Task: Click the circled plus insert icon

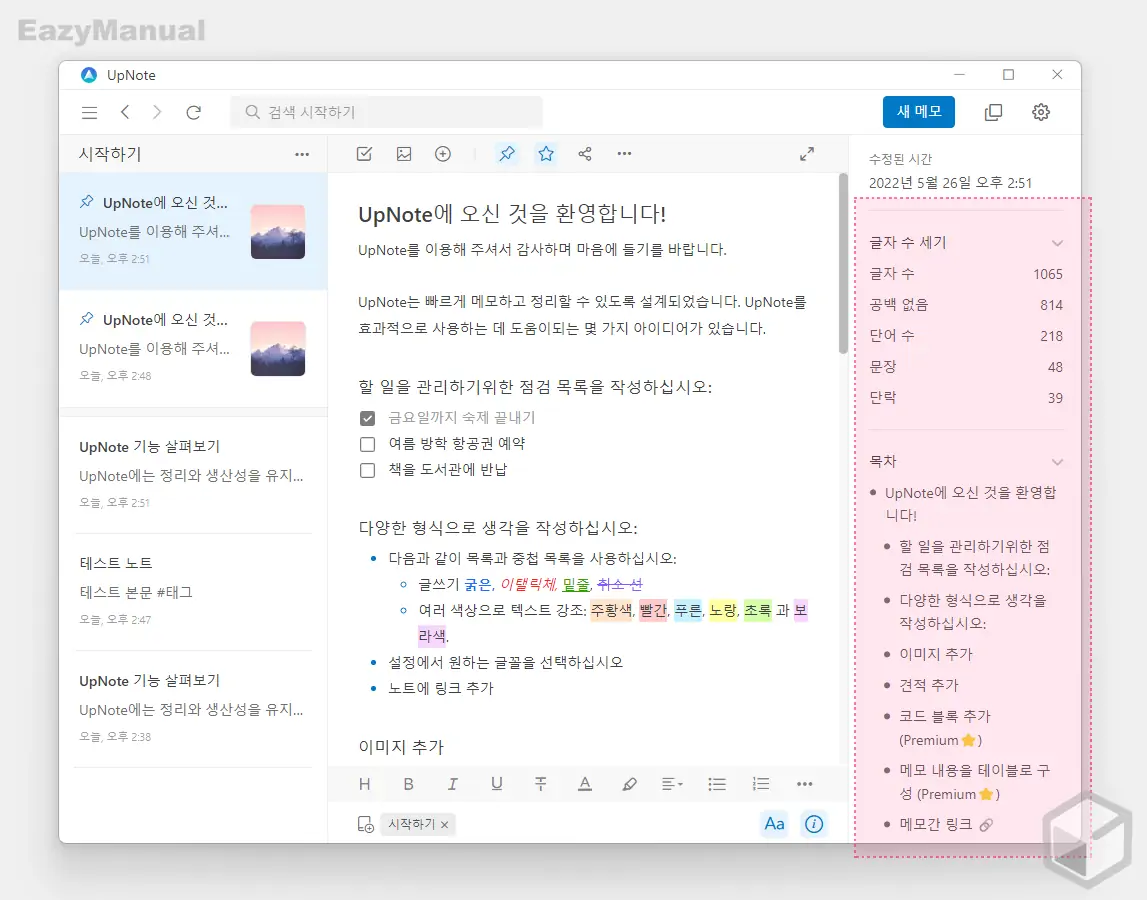Action: click(x=443, y=154)
